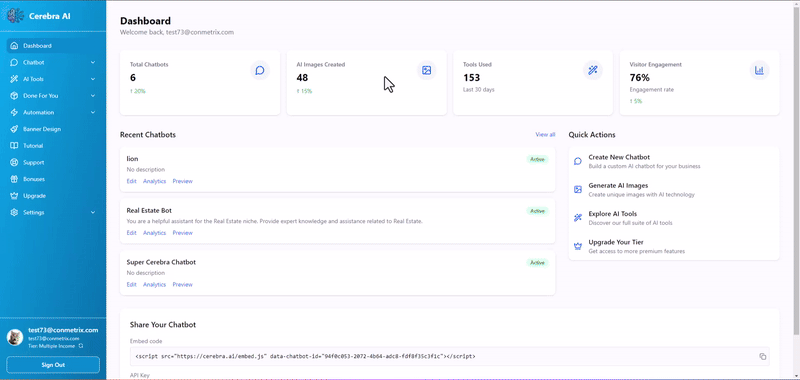Preview the Super Cerebra Chatbot
The height and width of the screenshot is (380, 800).
pyautogui.click(x=182, y=285)
